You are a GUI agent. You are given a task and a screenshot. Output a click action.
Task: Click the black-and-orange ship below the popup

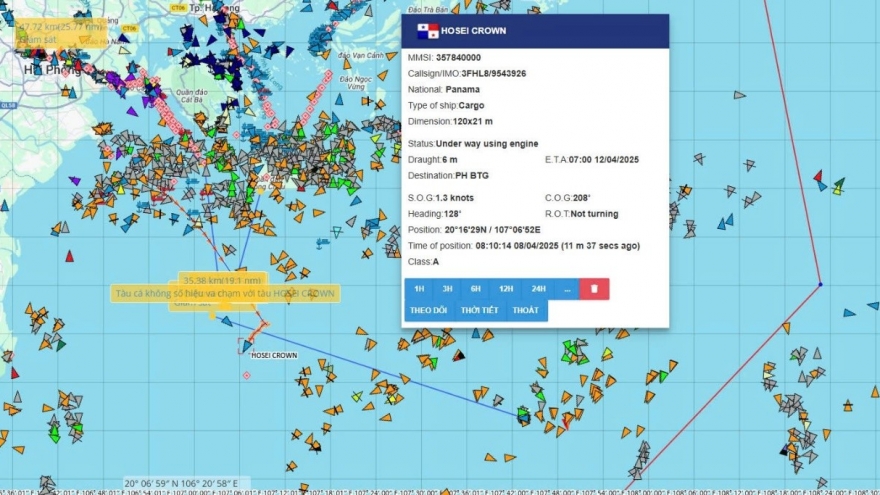click(459, 355)
